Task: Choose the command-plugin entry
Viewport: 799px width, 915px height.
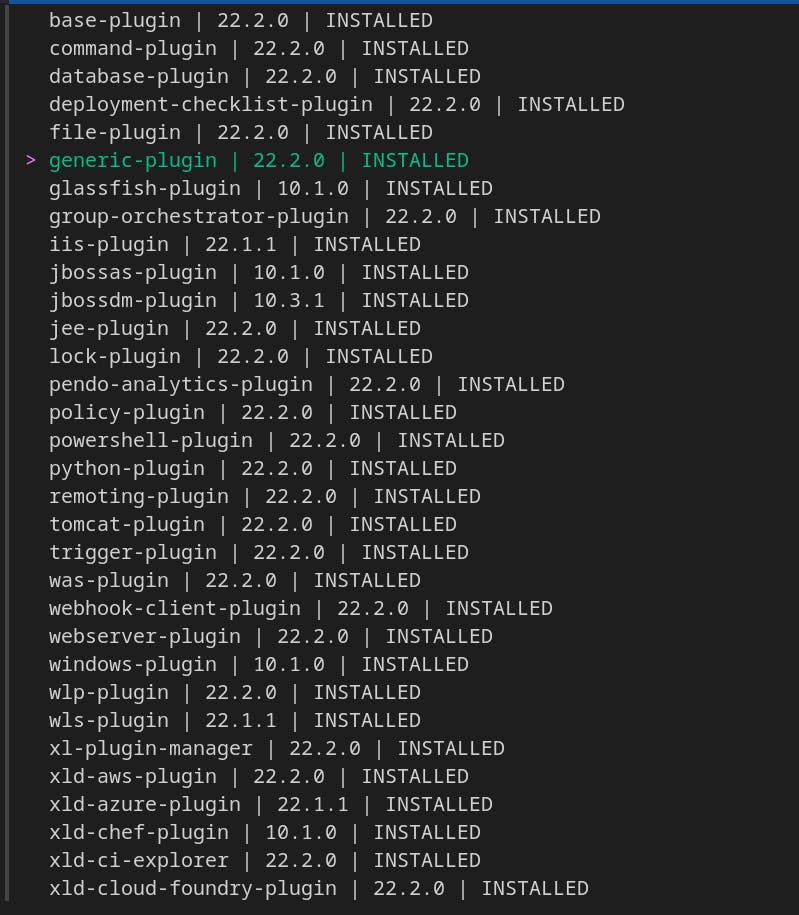Action: (258, 48)
